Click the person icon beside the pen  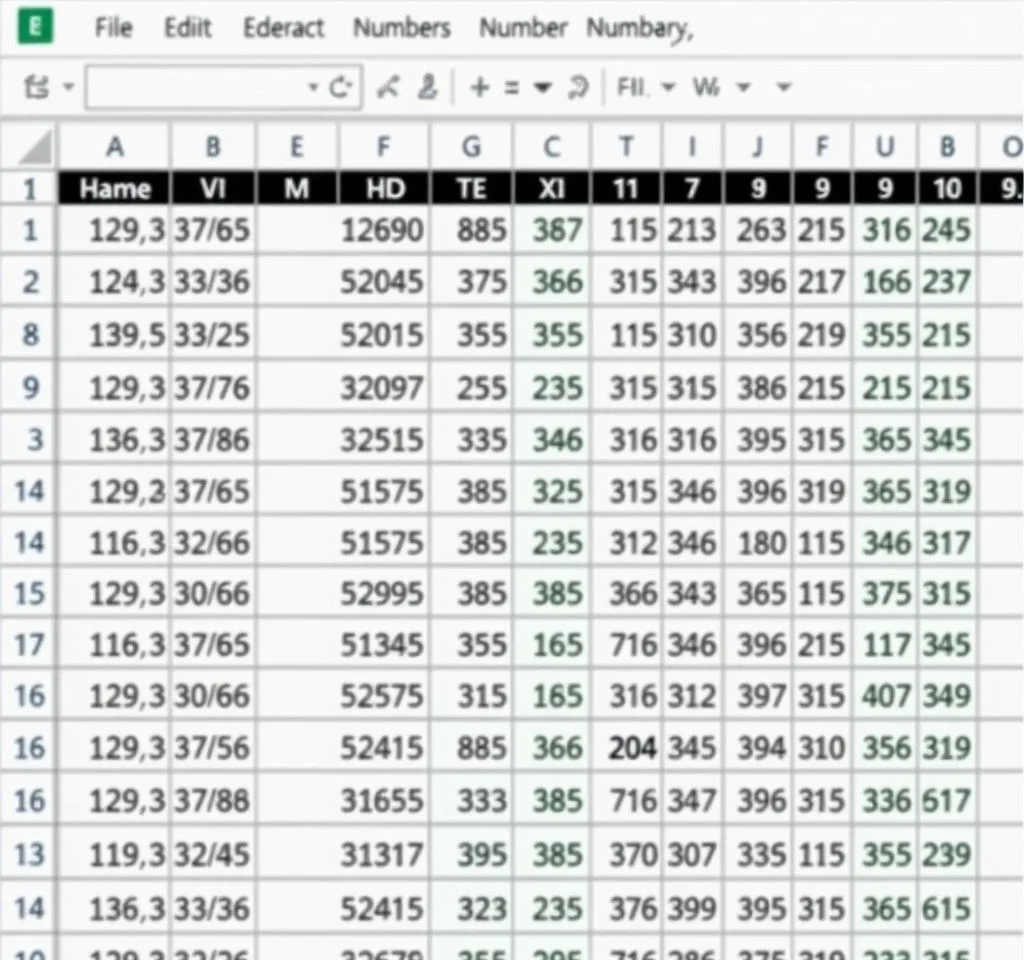(427, 88)
